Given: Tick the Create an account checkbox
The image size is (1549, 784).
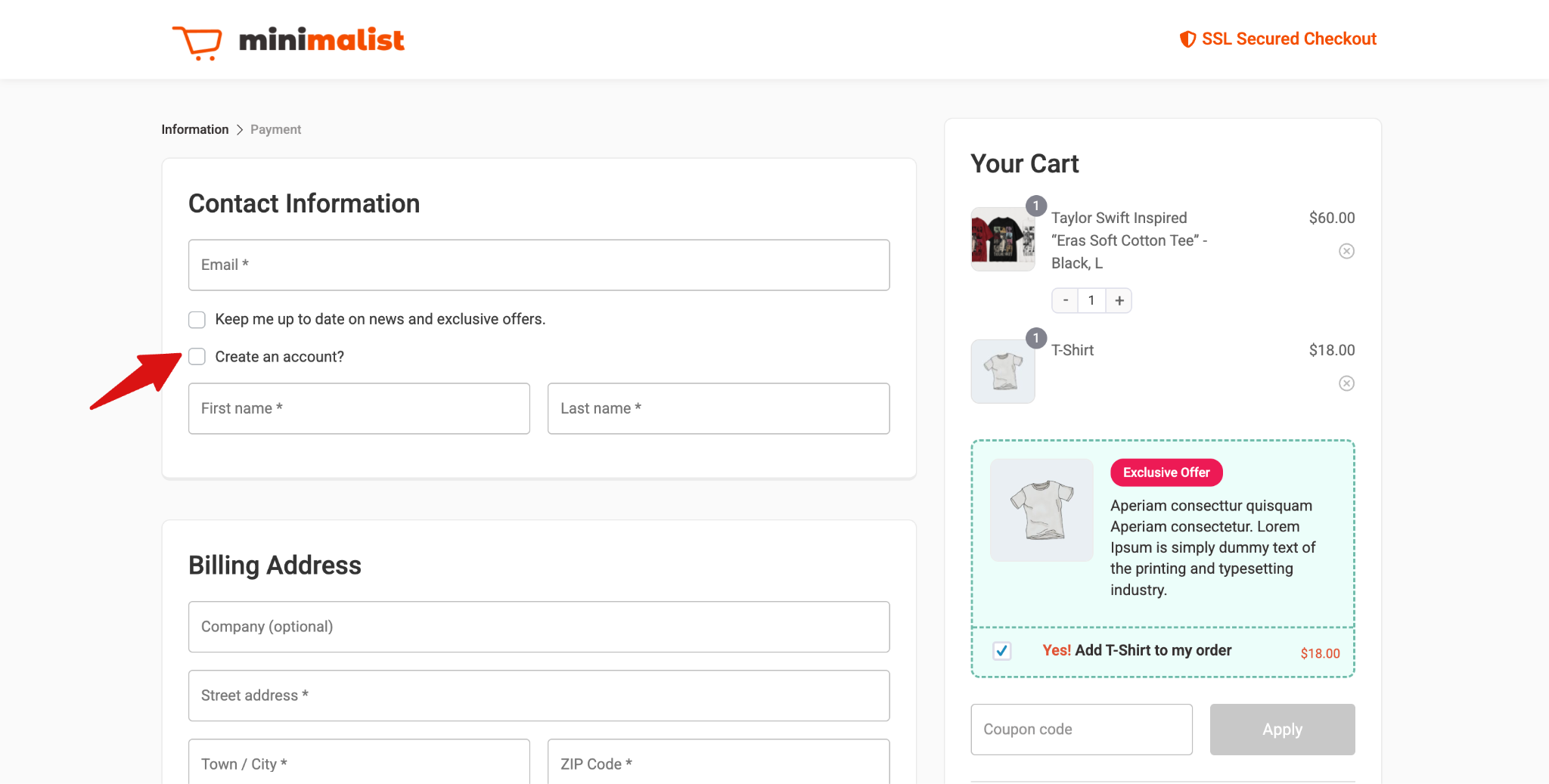Looking at the screenshot, I should click(x=197, y=357).
